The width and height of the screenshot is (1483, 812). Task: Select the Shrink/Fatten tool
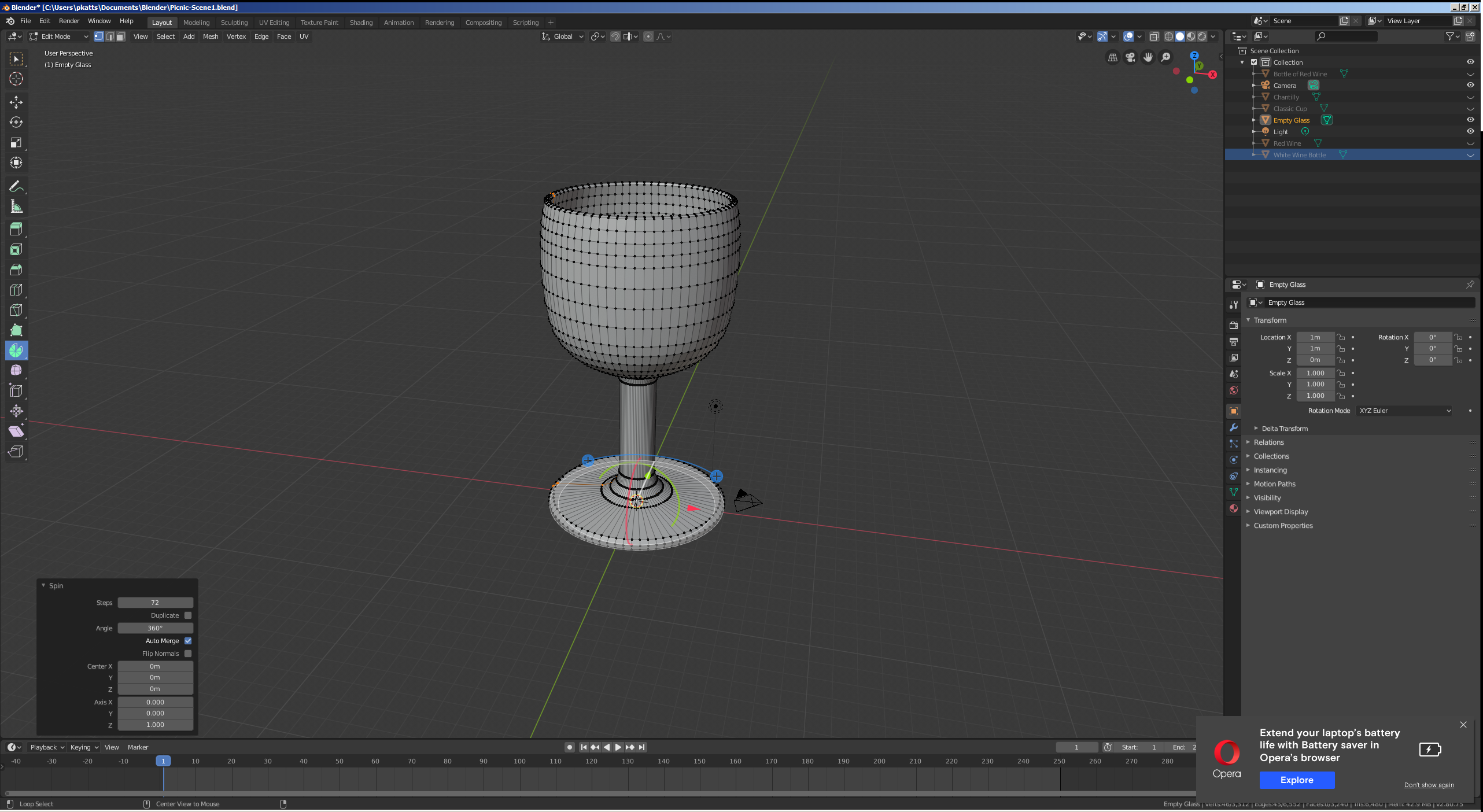click(x=16, y=411)
